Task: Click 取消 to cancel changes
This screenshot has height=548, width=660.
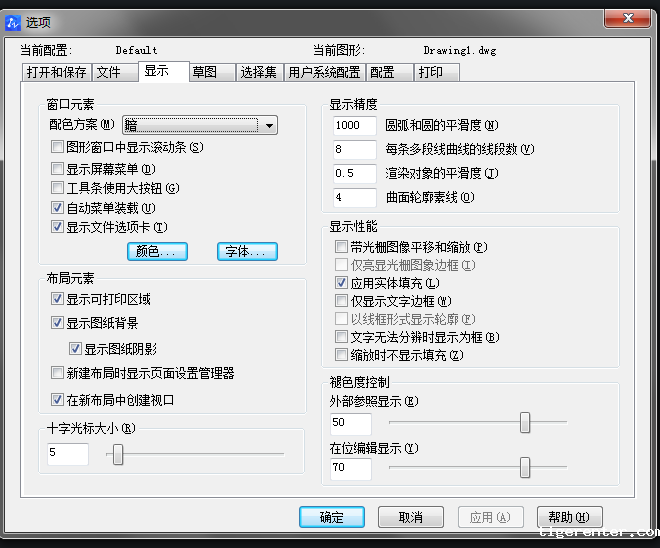Action: click(410, 517)
